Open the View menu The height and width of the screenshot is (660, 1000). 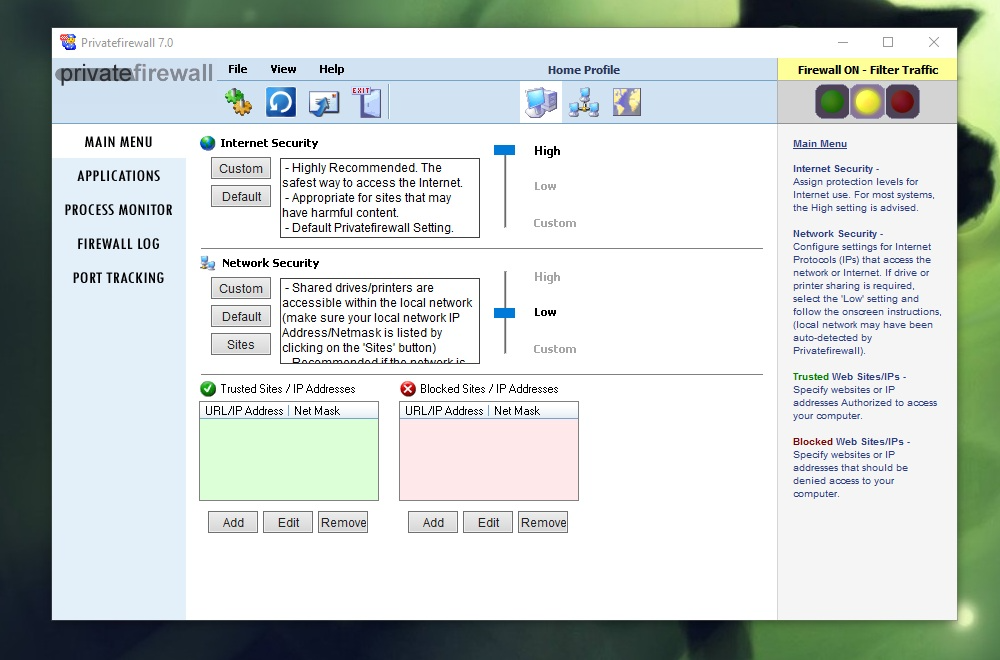click(283, 69)
